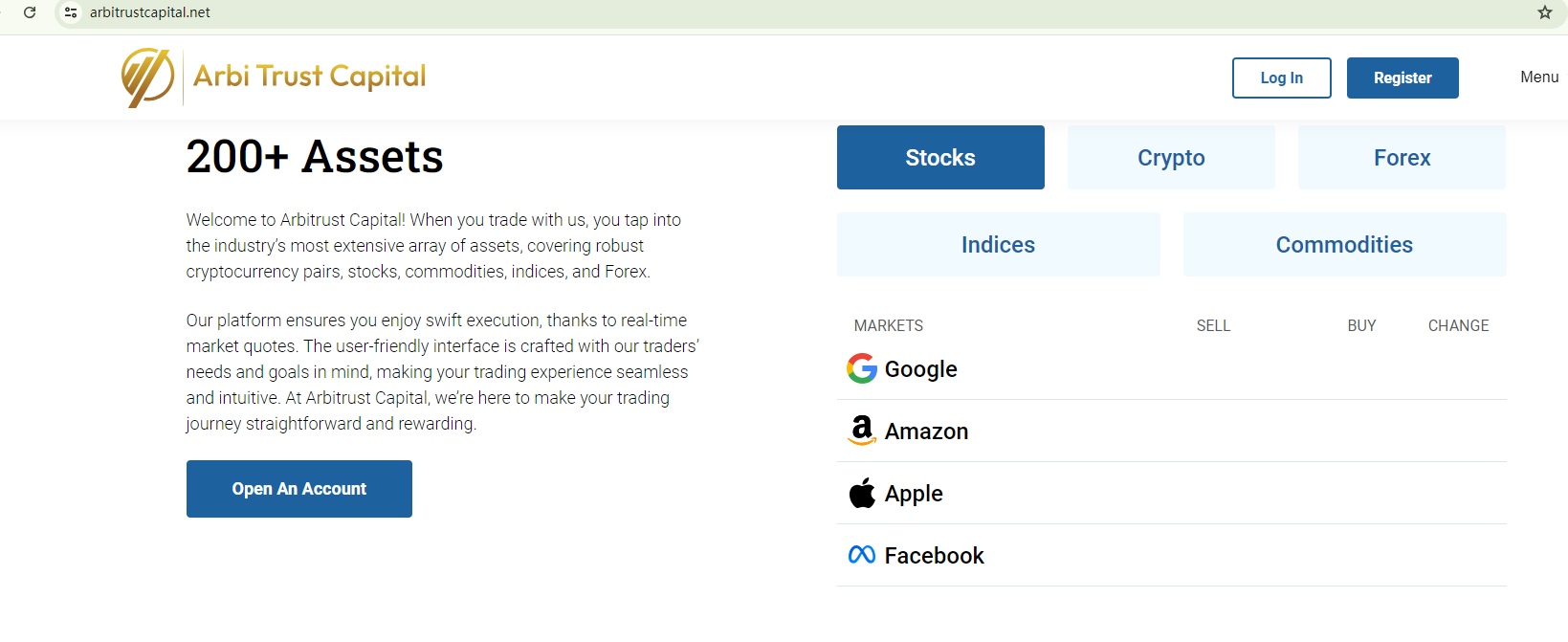Click the Facebook Meta logo icon
This screenshot has height=642, width=1568.
[x=862, y=555]
